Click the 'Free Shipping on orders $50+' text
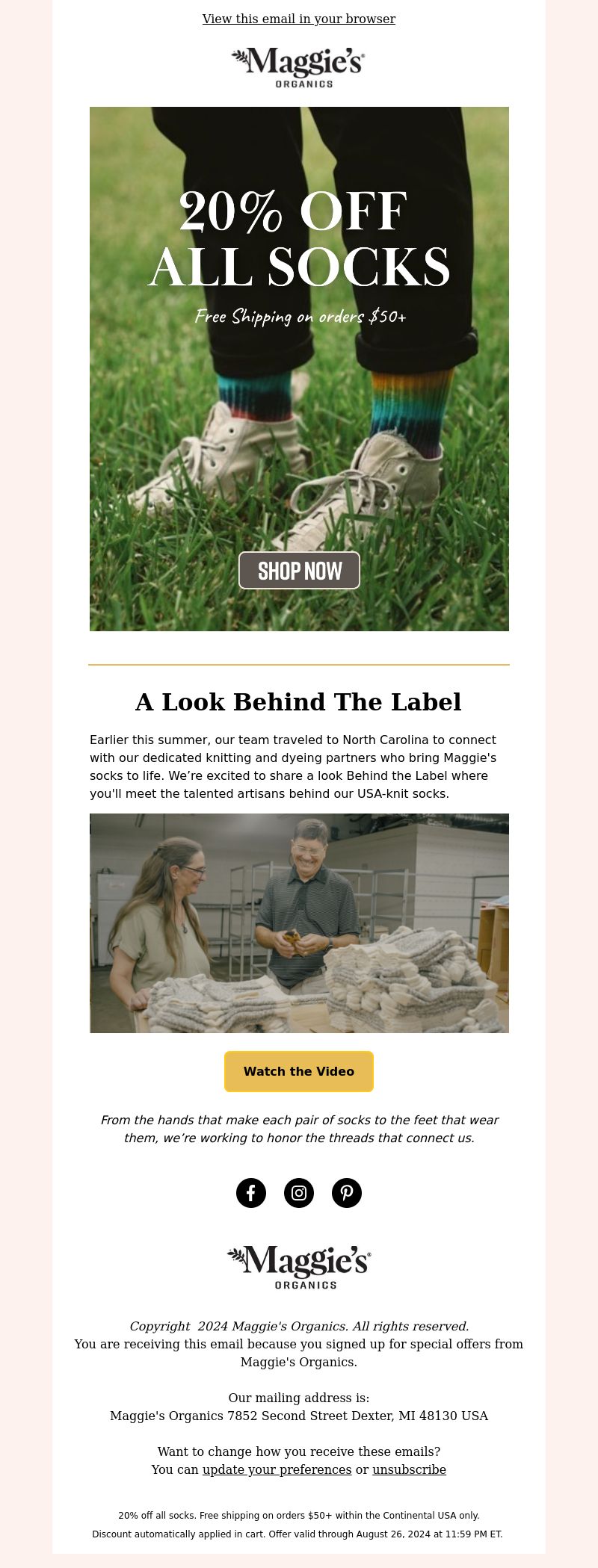 pos(300,317)
